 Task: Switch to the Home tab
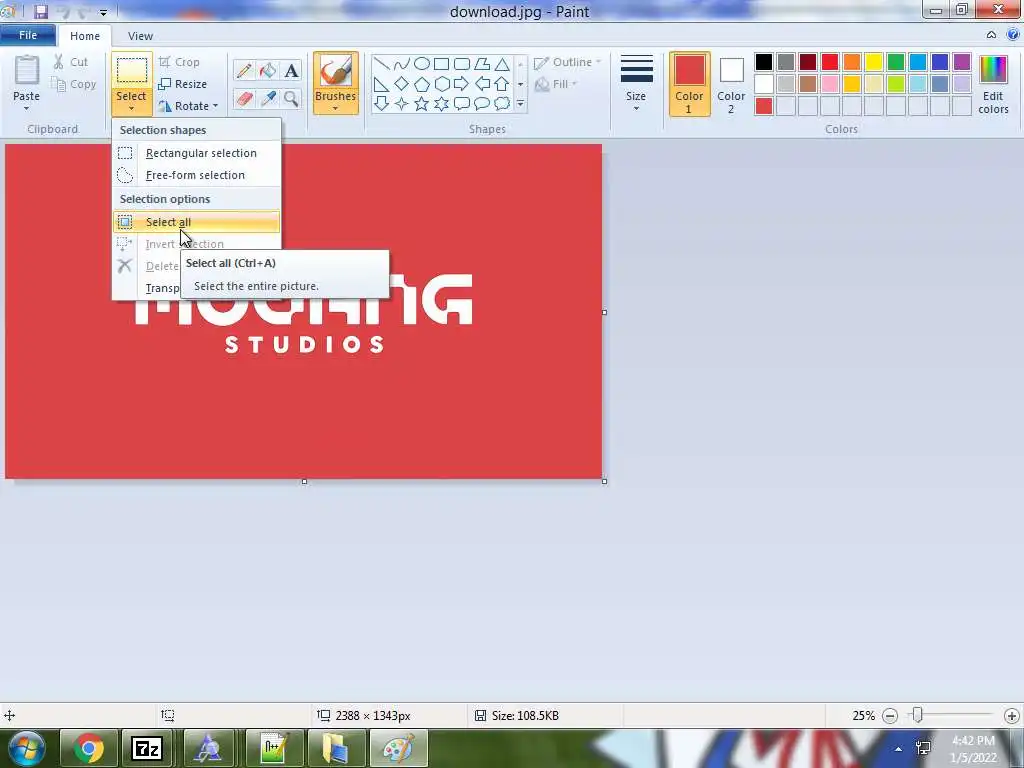coord(85,36)
